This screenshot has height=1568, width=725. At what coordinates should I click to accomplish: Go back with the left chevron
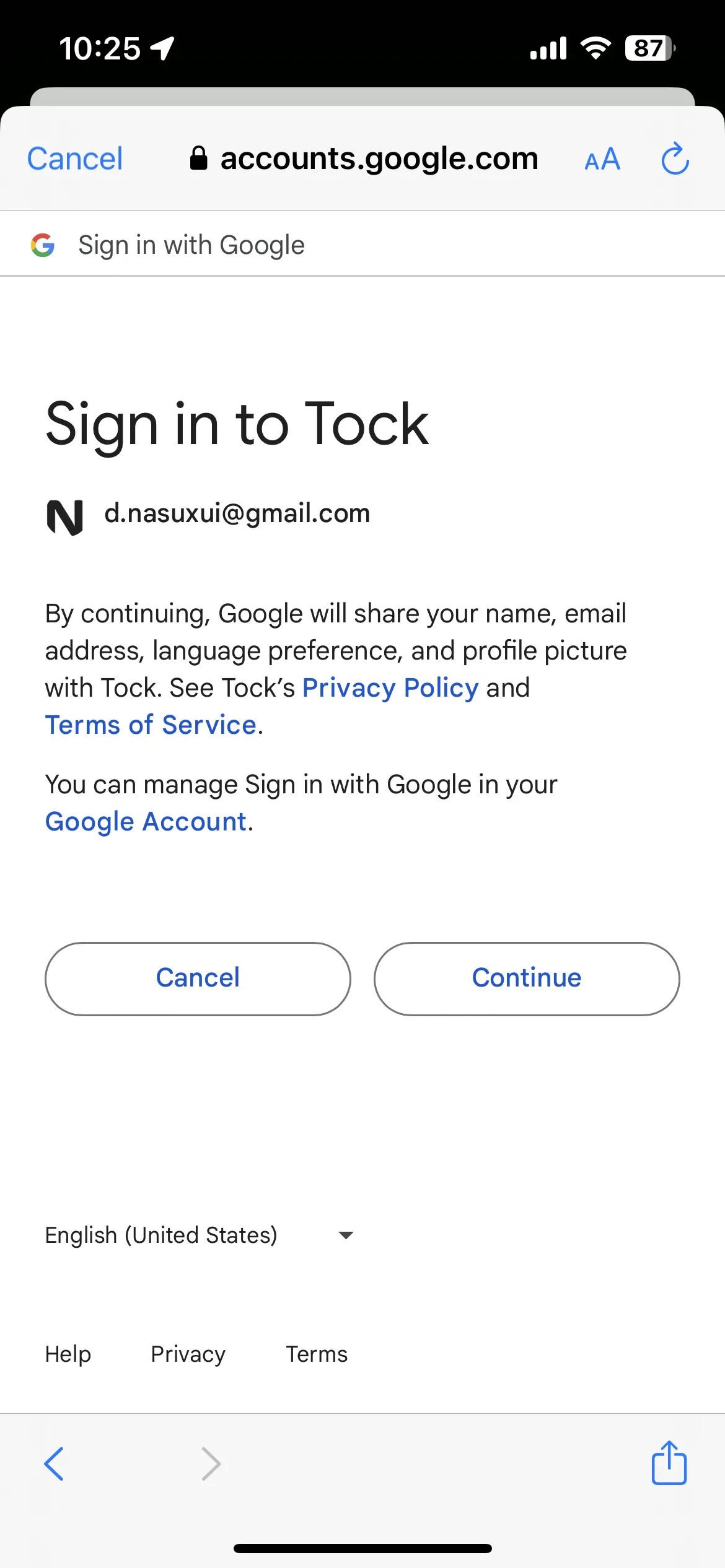[54, 1464]
